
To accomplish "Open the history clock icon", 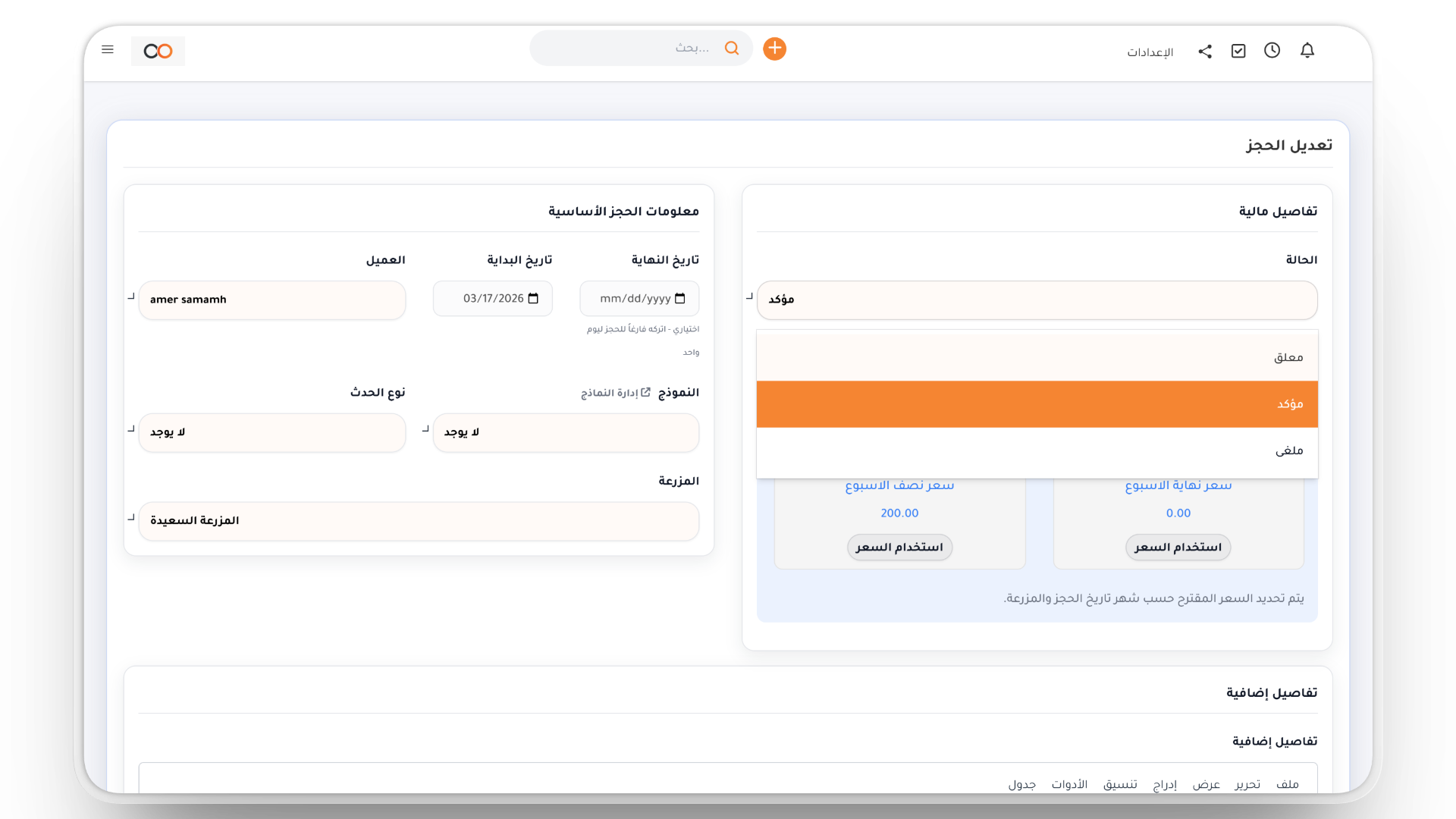I will [x=1272, y=51].
